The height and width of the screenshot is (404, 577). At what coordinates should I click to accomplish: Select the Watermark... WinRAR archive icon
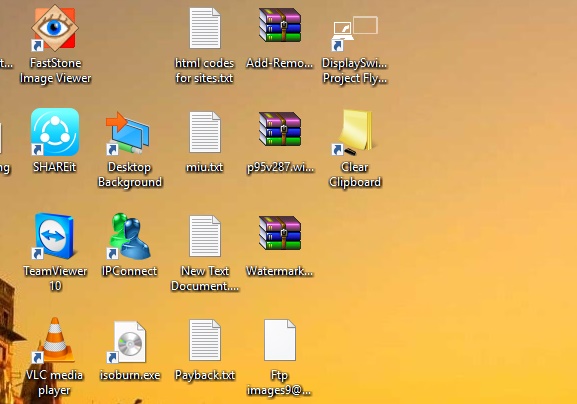coord(280,233)
